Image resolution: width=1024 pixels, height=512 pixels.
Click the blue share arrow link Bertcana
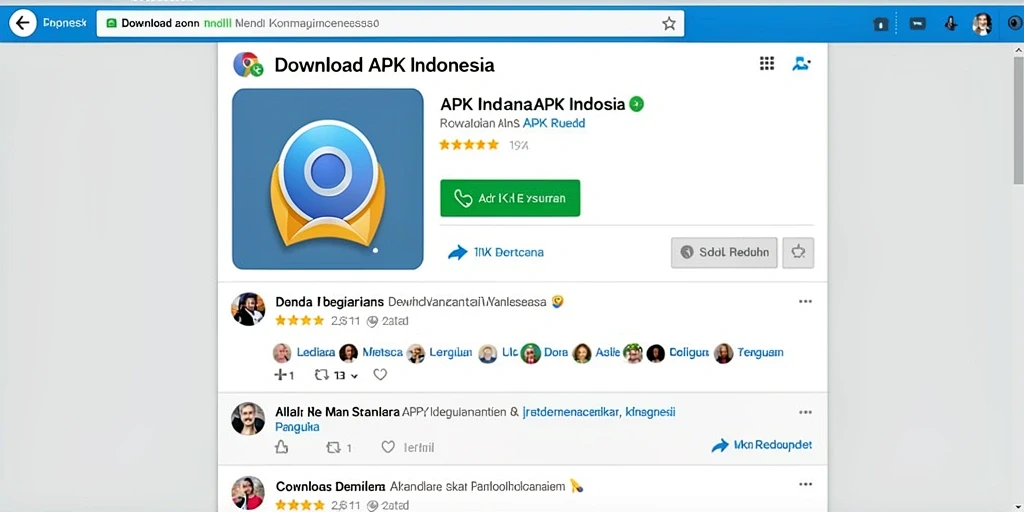(x=496, y=252)
